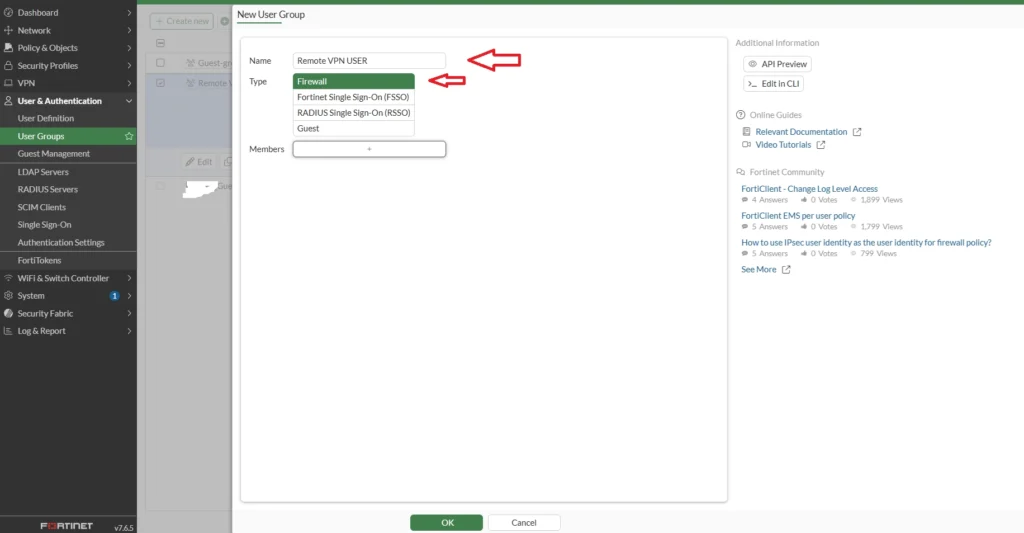
Task: Open the IPsec user identity community post
Action: [x=866, y=242]
